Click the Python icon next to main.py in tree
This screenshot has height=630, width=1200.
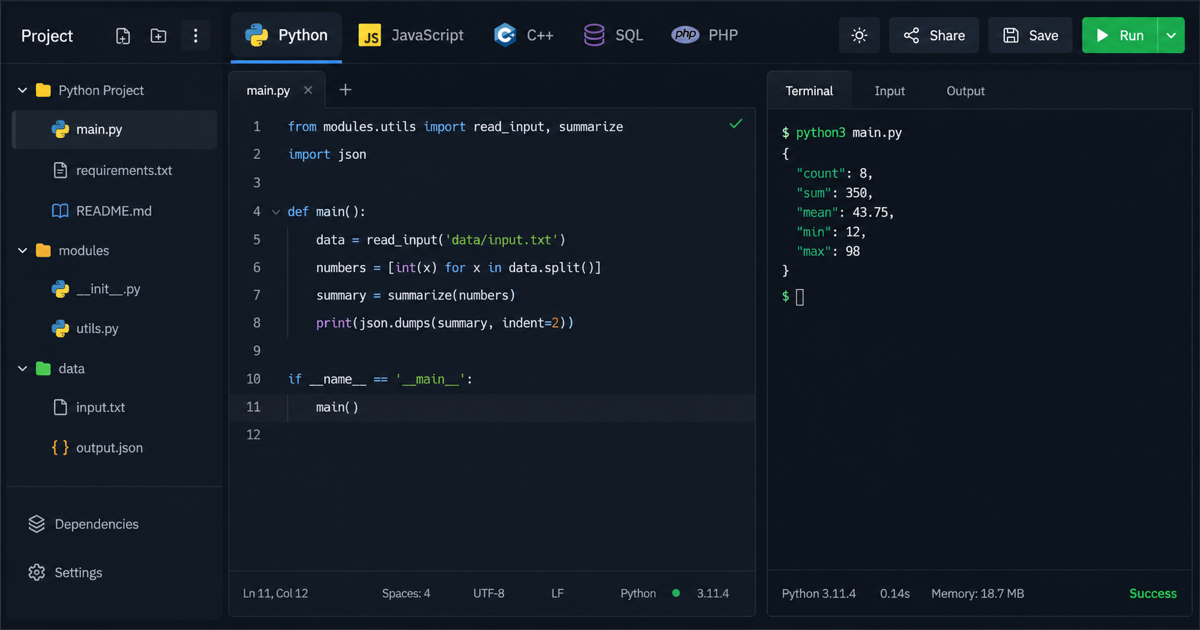click(x=60, y=129)
